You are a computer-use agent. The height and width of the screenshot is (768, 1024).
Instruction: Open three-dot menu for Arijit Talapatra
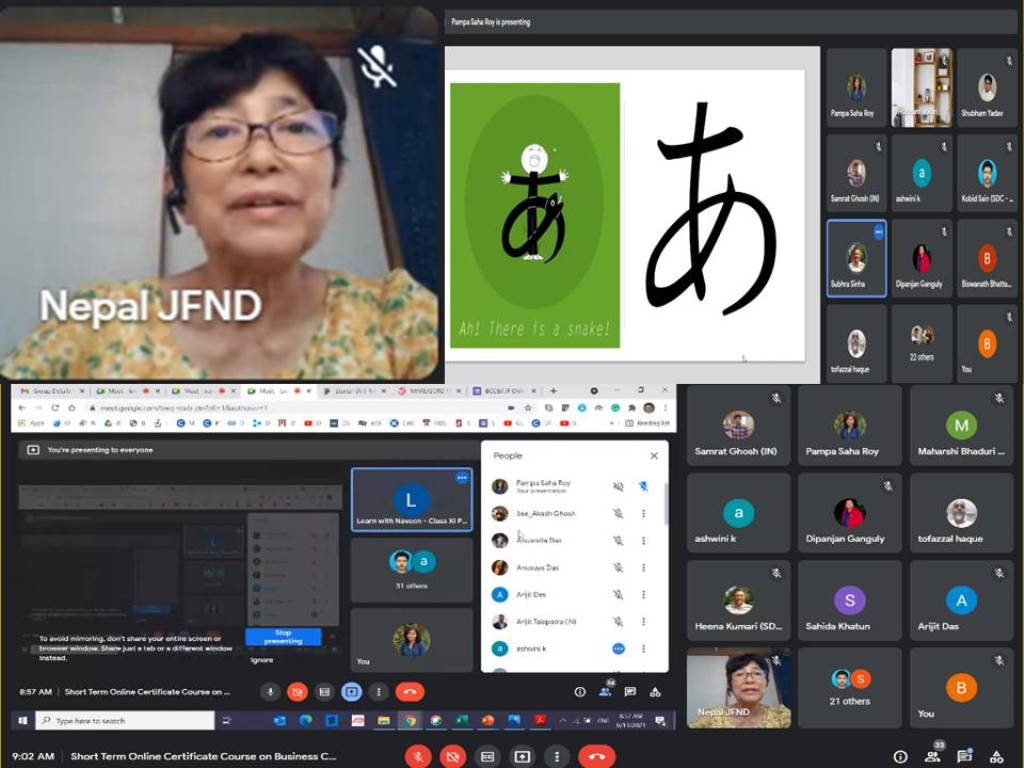click(643, 622)
